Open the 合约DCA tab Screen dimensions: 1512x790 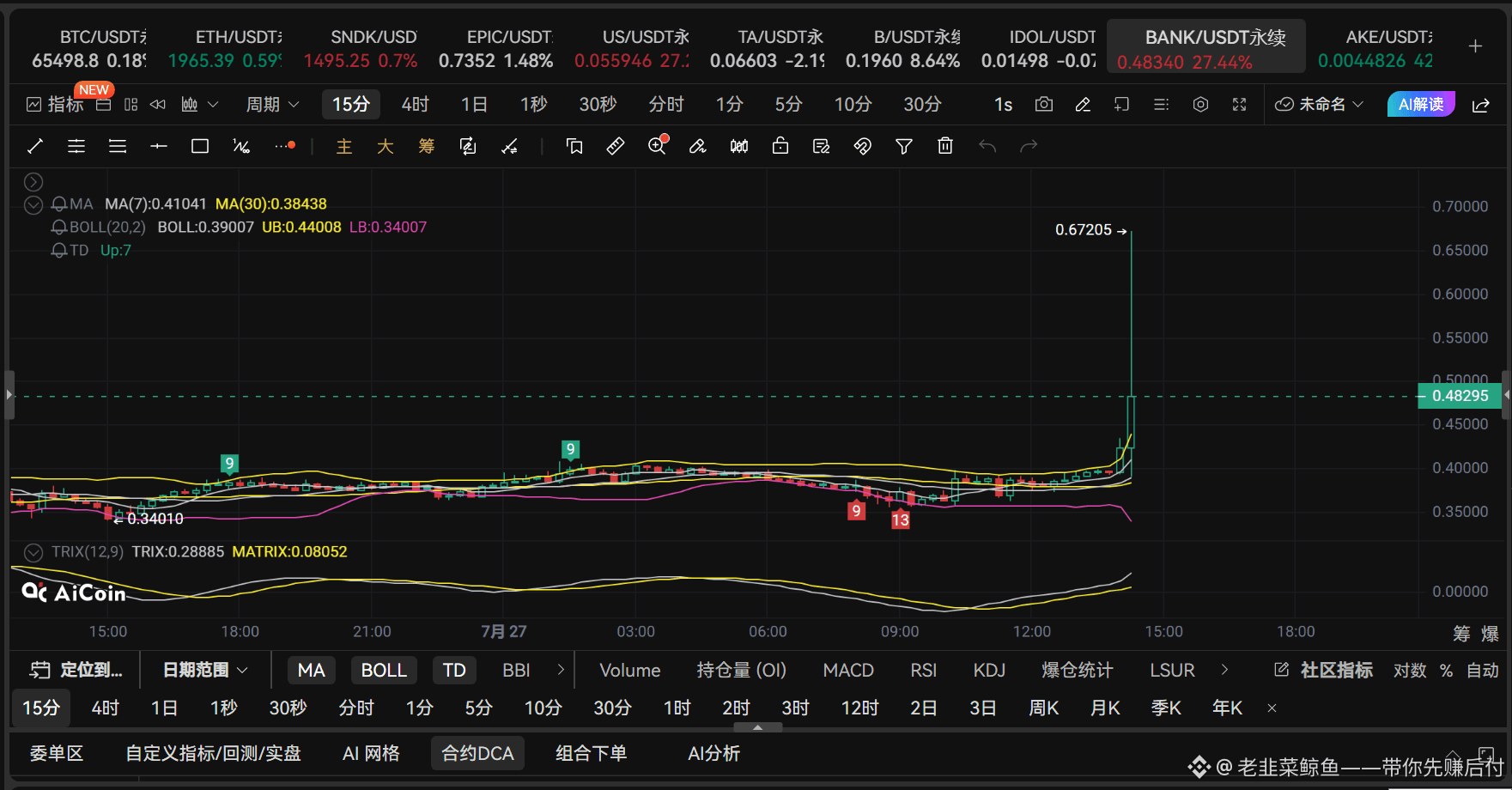(x=477, y=754)
